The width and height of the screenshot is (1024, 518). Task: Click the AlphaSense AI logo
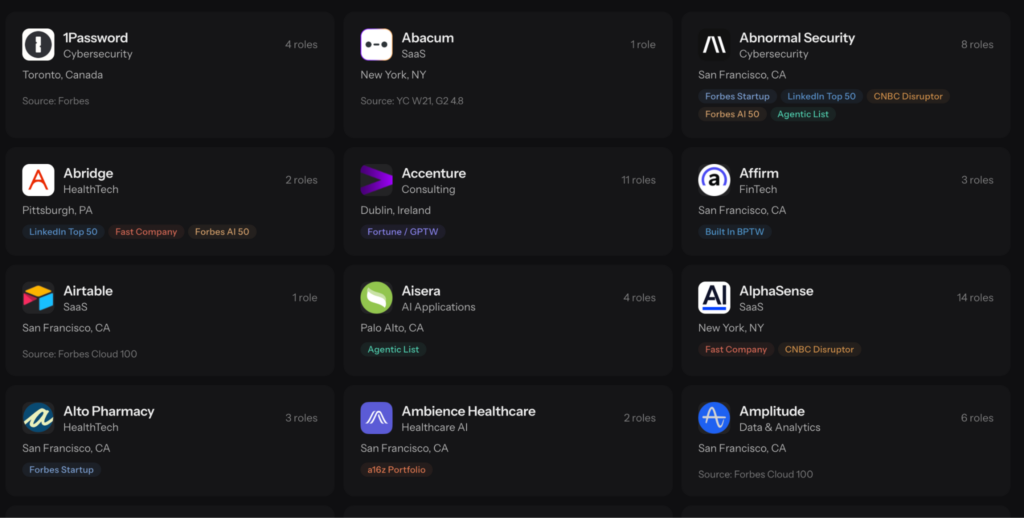[714, 298]
